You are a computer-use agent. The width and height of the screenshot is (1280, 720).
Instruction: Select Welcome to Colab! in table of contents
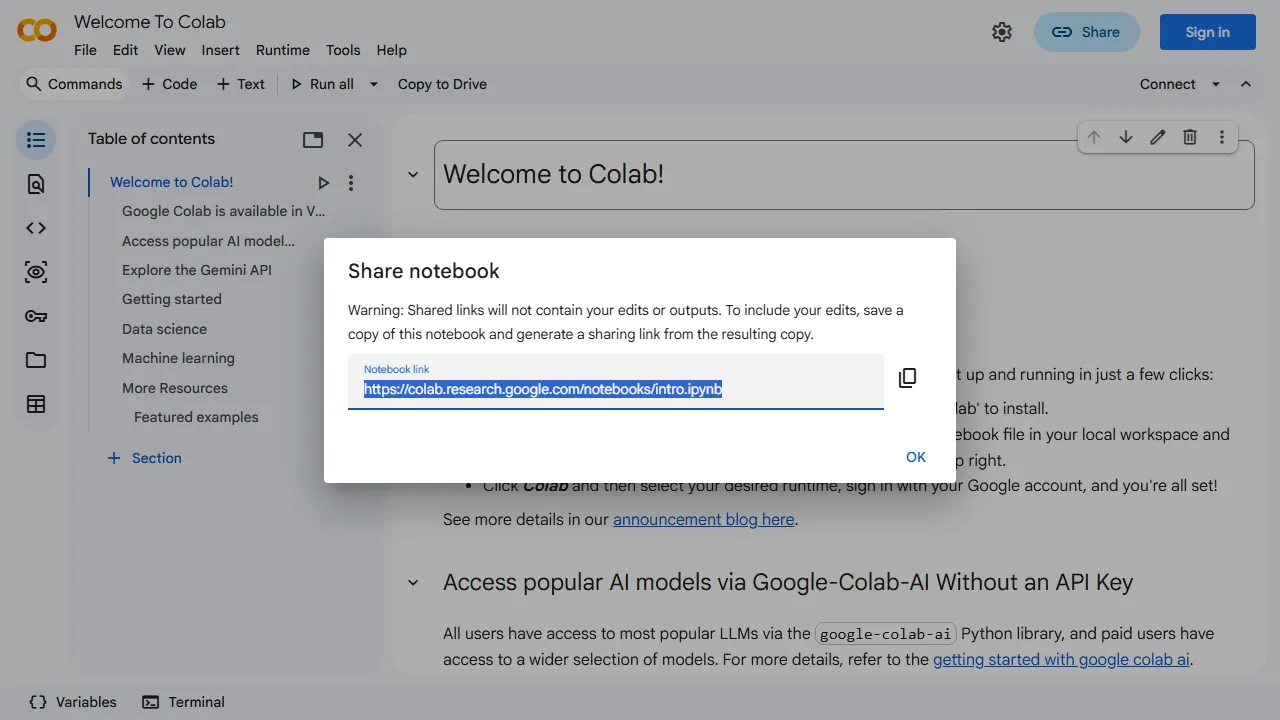[x=171, y=182]
